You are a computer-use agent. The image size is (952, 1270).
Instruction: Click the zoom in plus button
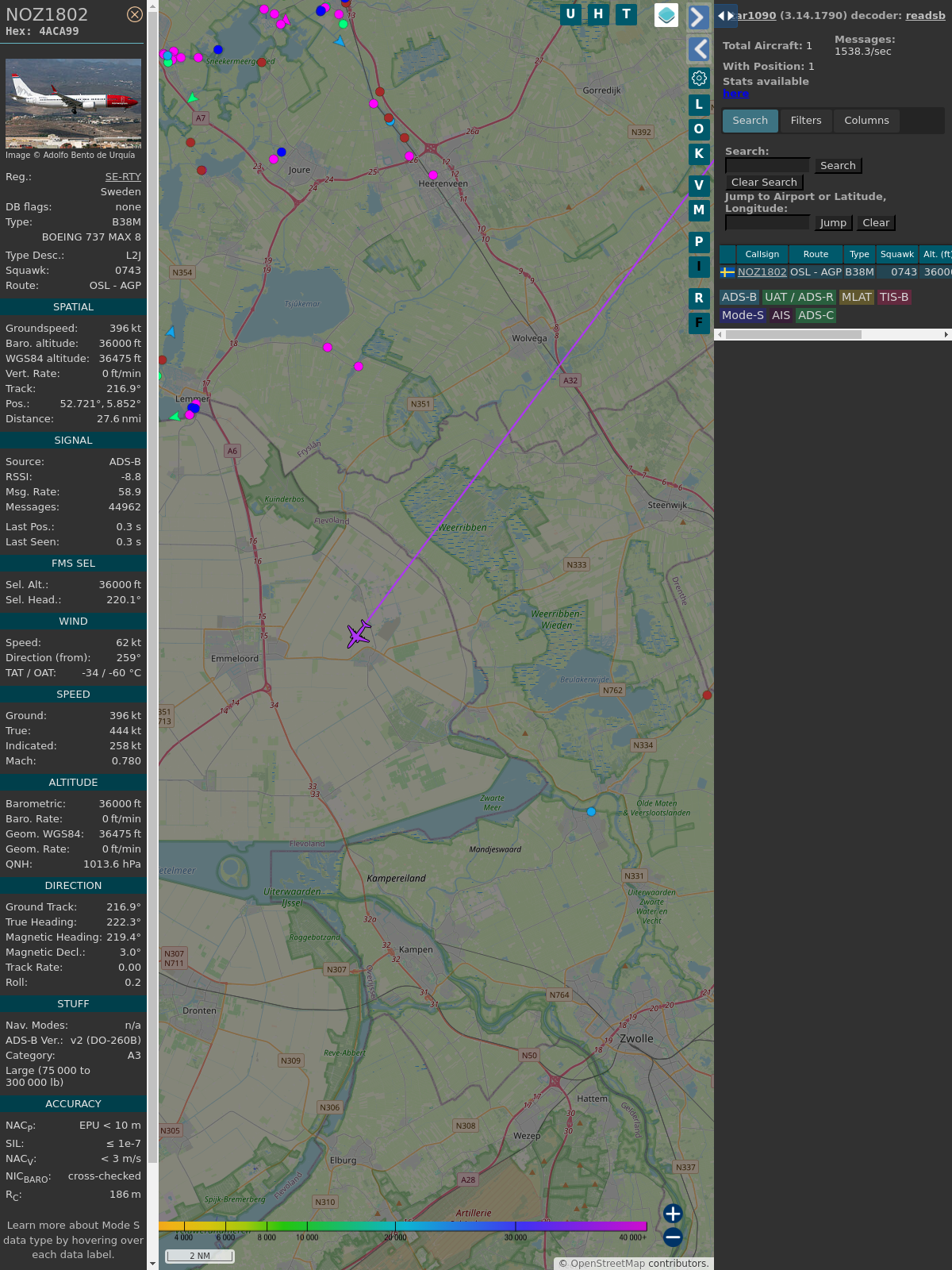pos(673,1214)
